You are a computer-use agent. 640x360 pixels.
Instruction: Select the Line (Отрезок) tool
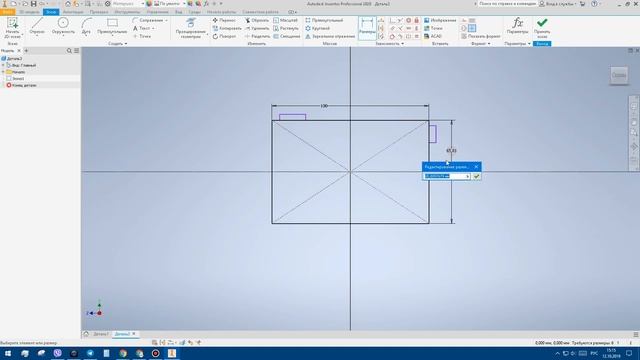tap(37, 27)
